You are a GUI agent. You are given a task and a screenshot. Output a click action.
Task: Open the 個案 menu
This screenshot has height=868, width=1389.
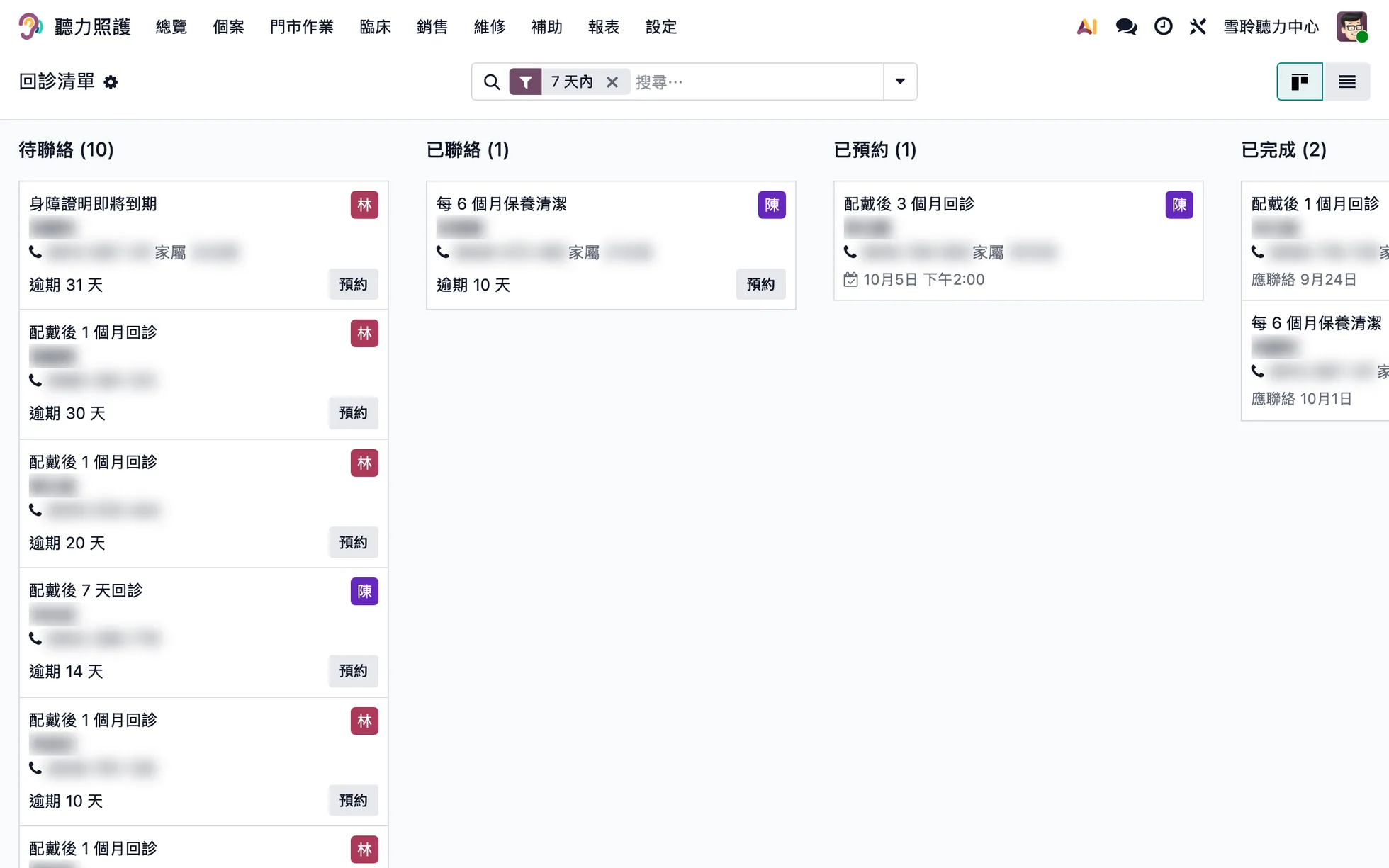228,27
